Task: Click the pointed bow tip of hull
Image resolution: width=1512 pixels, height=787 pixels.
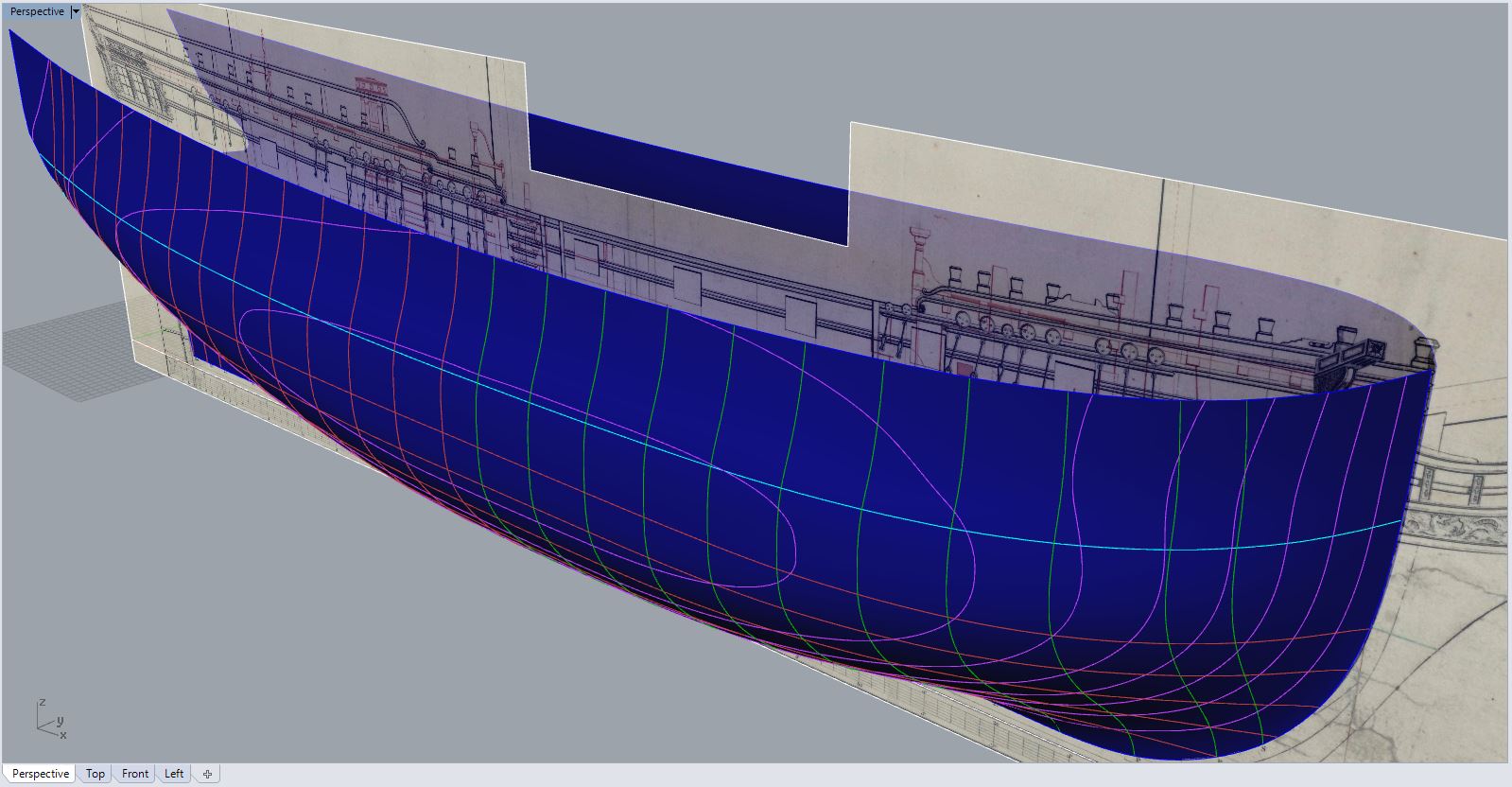Action: coord(11,32)
